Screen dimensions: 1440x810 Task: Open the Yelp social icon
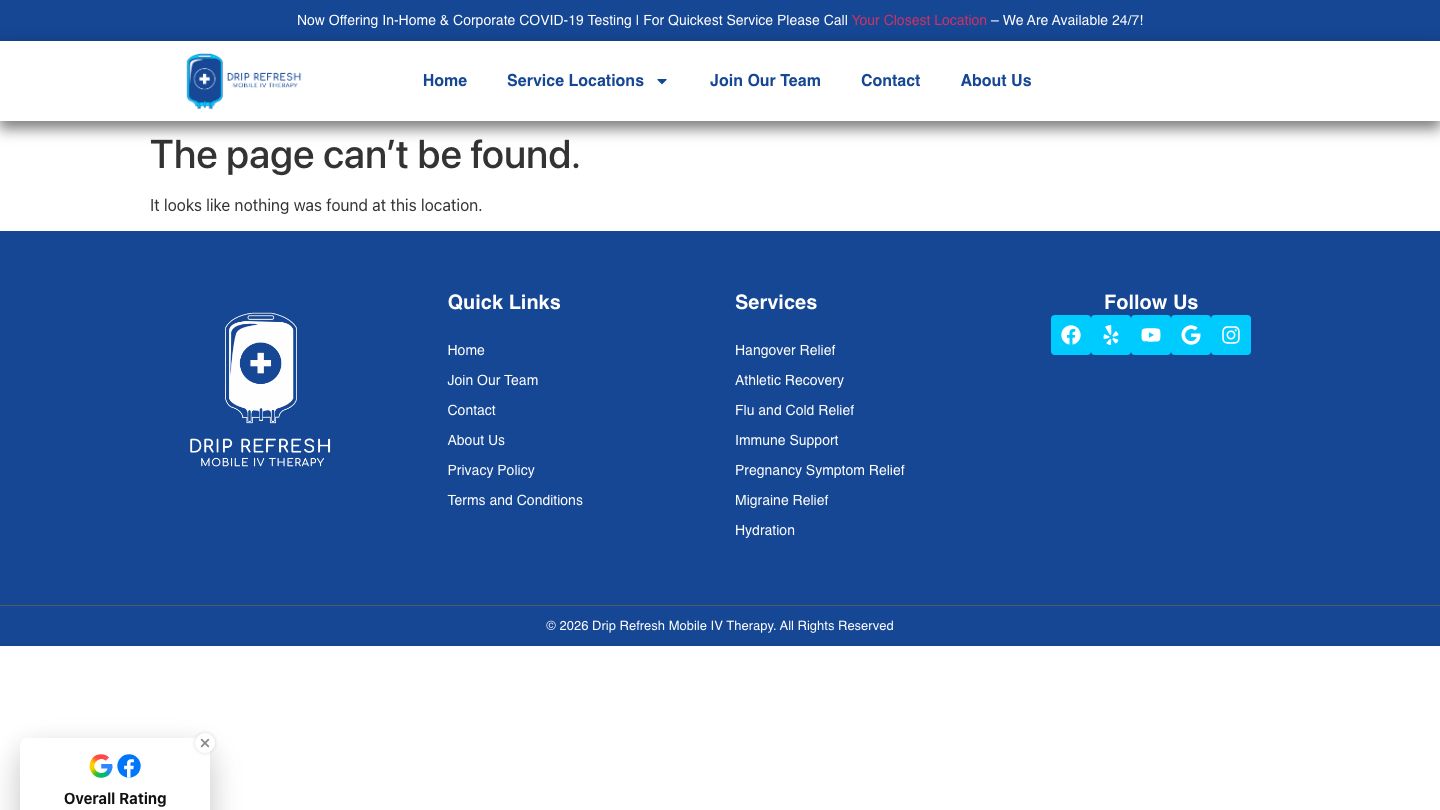pos(1111,335)
